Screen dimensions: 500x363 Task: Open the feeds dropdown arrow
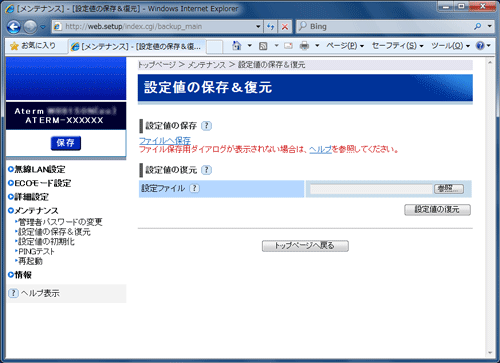click(276, 46)
